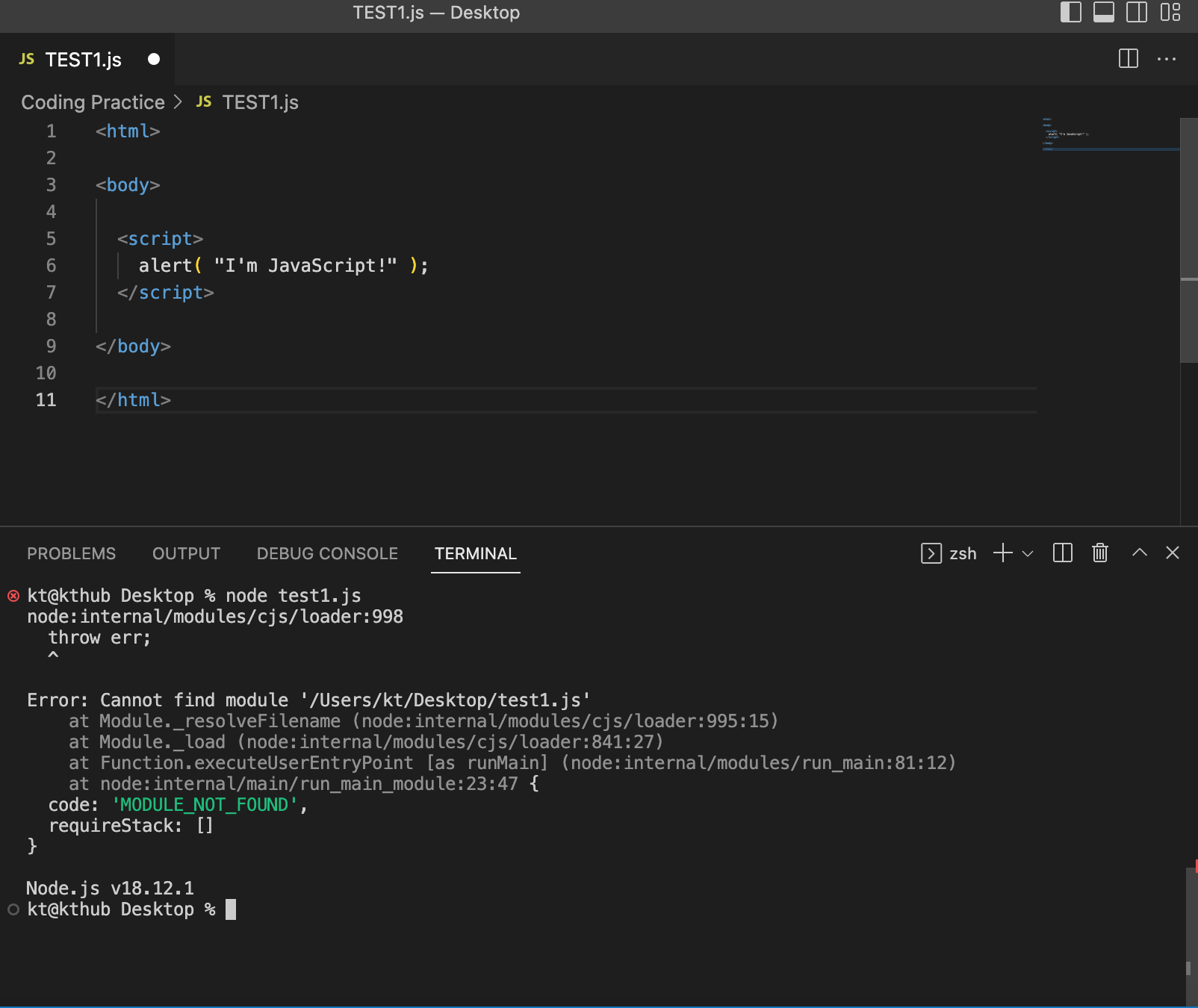Place cursor on </html> closing tag
Image resolution: width=1198 pixels, height=1008 pixels.
(x=133, y=400)
